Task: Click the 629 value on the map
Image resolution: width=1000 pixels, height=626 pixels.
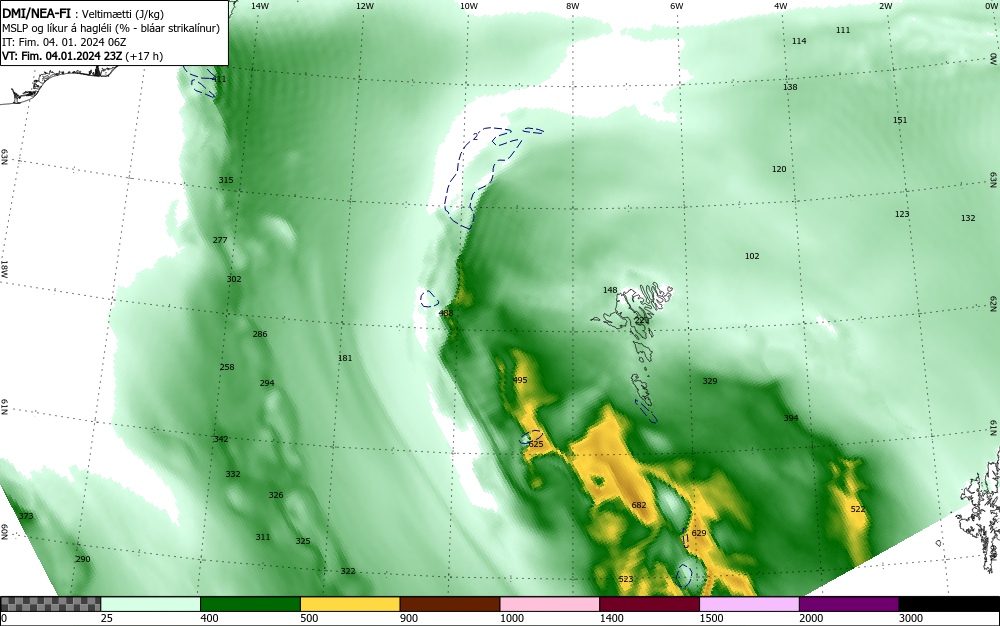Action: [699, 533]
